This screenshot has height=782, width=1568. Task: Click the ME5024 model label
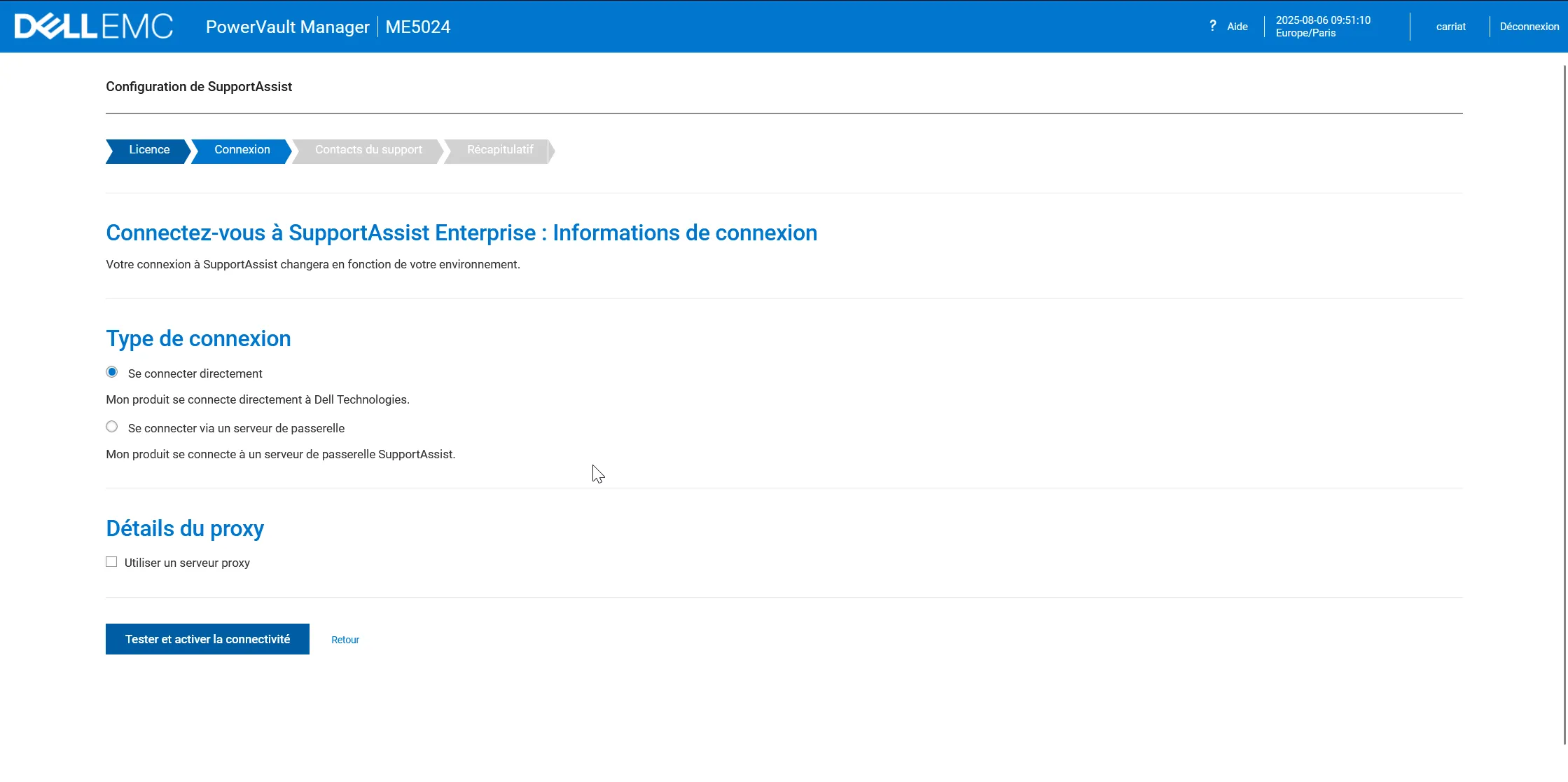coord(417,27)
